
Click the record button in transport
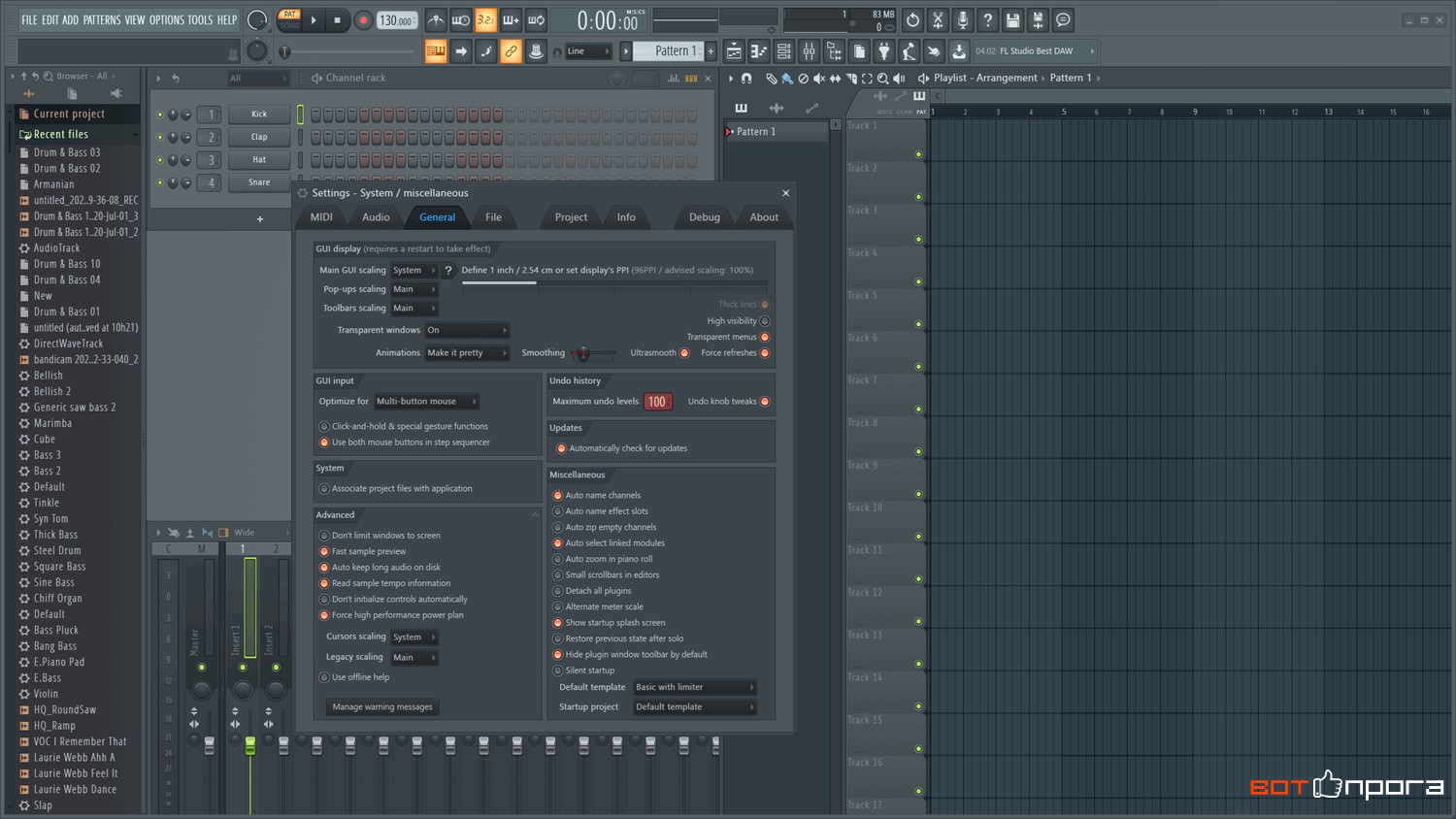363,20
